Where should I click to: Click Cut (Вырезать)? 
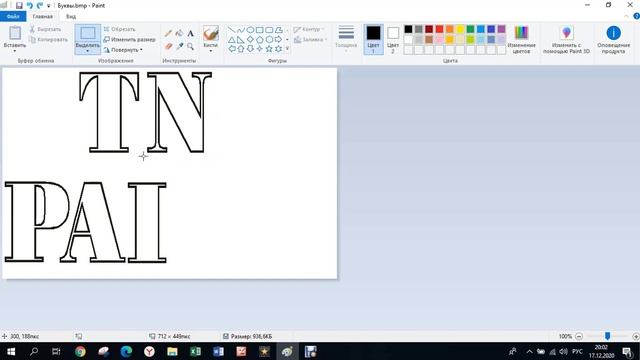(x=45, y=29)
